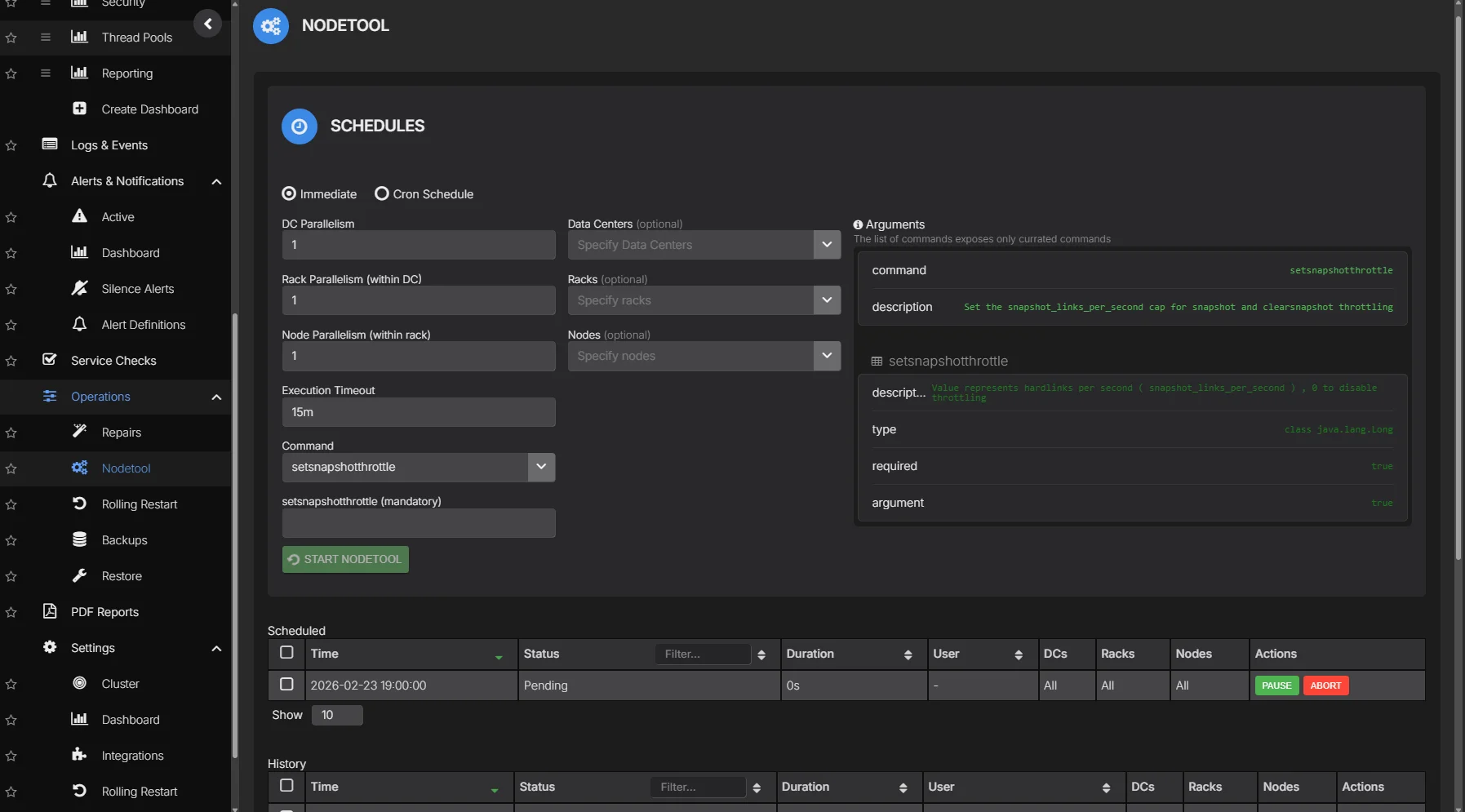The width and height of the screenshot is (1465, 812).
Task: Check the pending scheduled task row checkbox
Action: click(x=286, y=685)
